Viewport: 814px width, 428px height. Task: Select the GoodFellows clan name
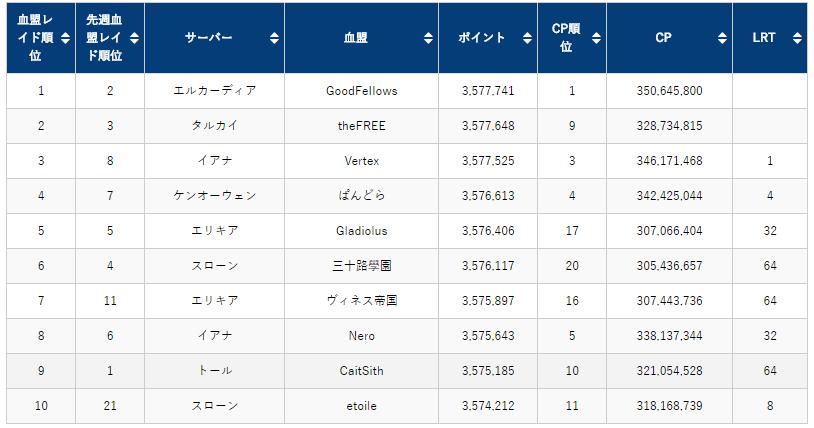361,91
